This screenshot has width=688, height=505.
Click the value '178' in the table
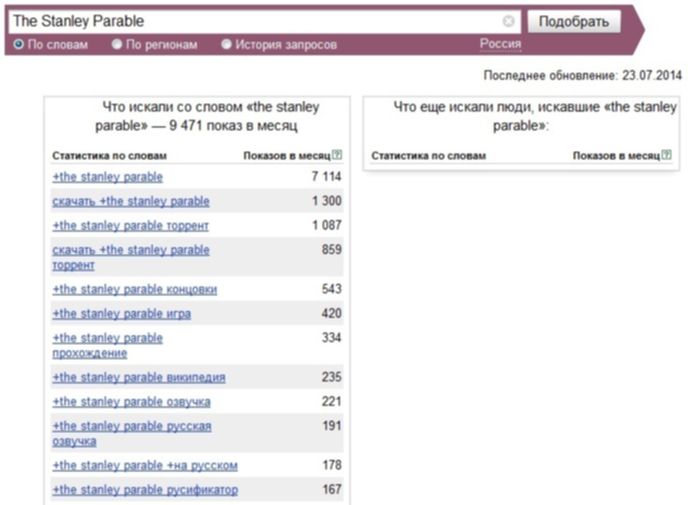coord(332,465)
